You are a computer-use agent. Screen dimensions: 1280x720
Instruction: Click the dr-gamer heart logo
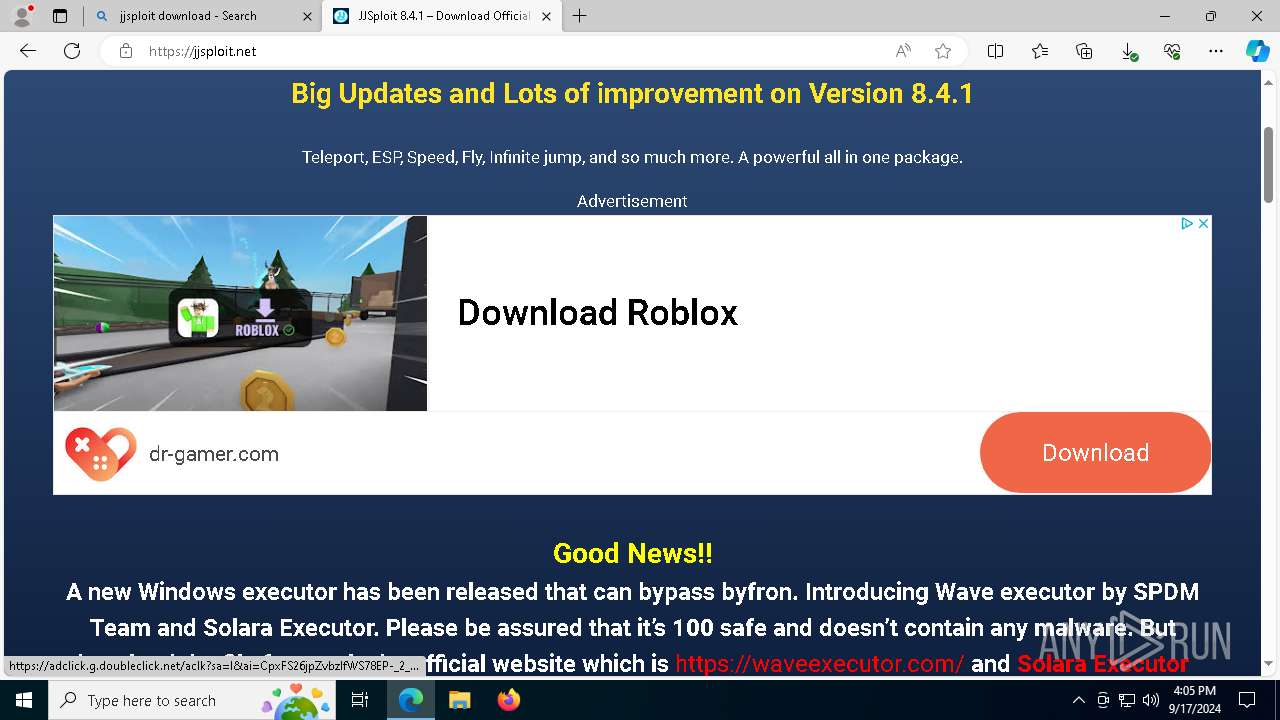(x=100, y=454)
